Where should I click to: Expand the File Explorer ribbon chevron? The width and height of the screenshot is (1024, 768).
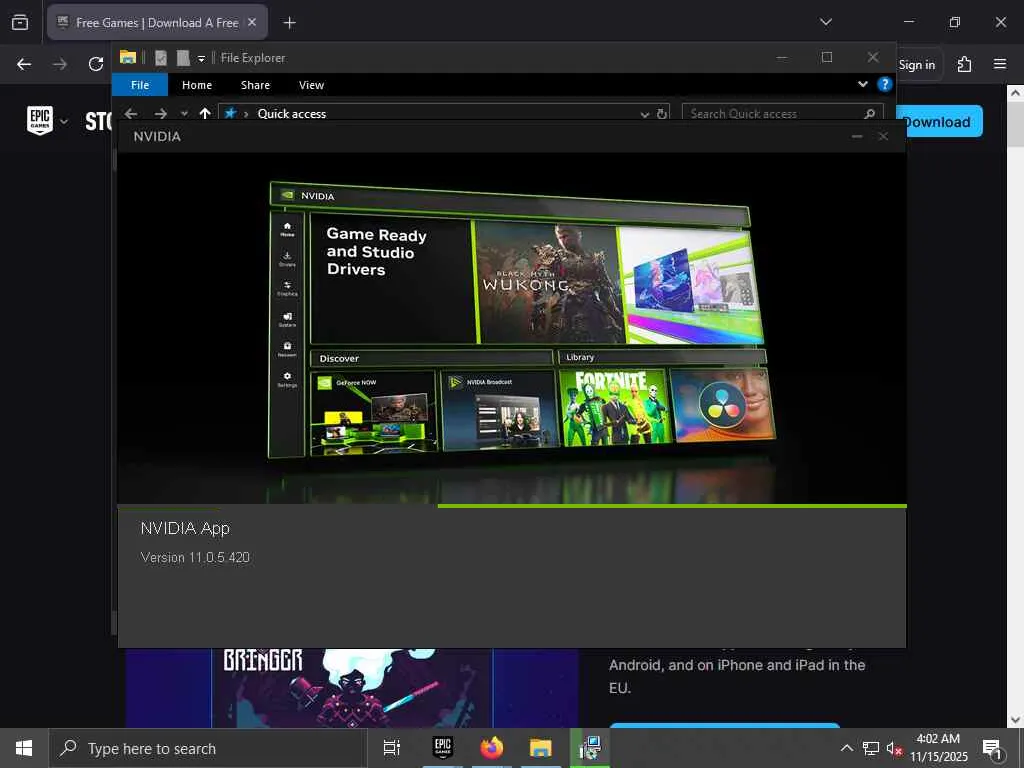tap(863, 85)
